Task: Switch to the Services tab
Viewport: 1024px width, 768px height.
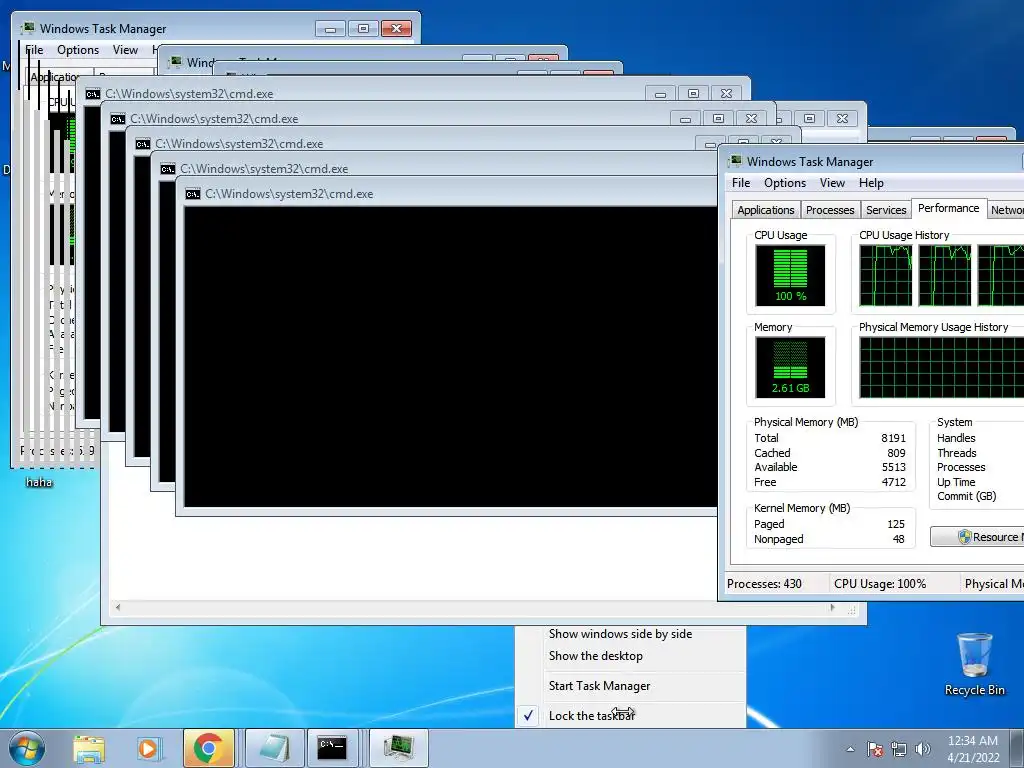Action: tap(886, 210)
